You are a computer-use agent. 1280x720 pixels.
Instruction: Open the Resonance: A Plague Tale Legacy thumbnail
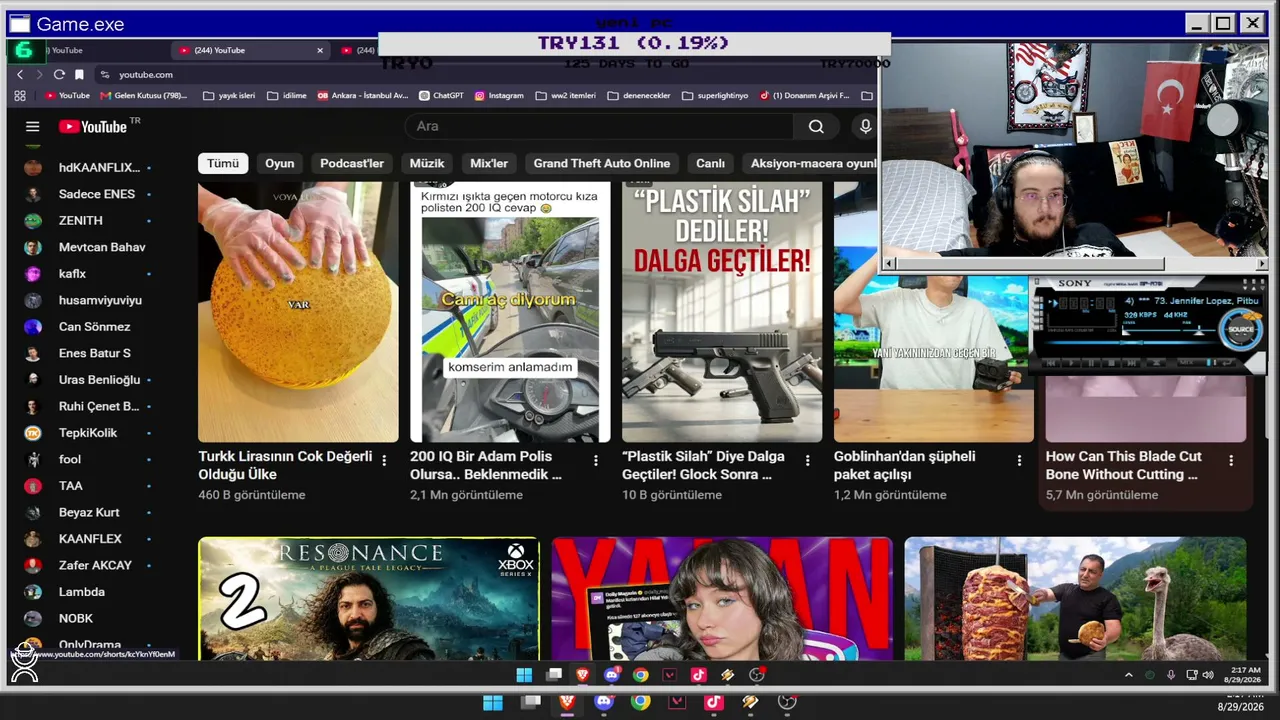369,599
